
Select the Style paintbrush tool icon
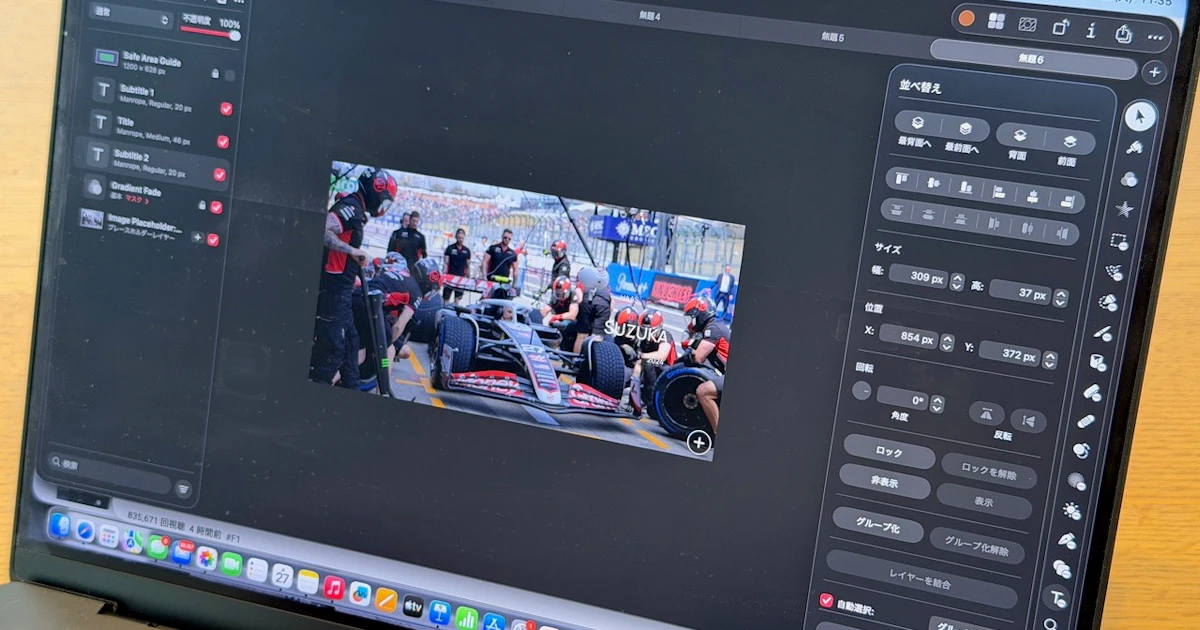1135,147
